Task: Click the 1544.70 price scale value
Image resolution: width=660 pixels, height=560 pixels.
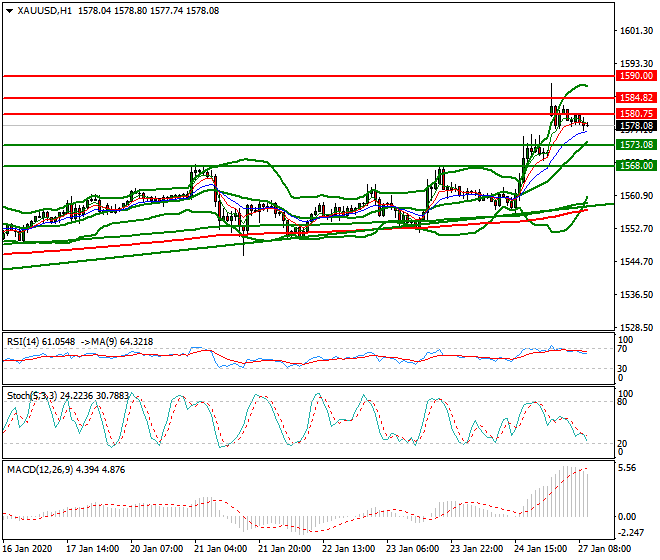Action: 636,262
